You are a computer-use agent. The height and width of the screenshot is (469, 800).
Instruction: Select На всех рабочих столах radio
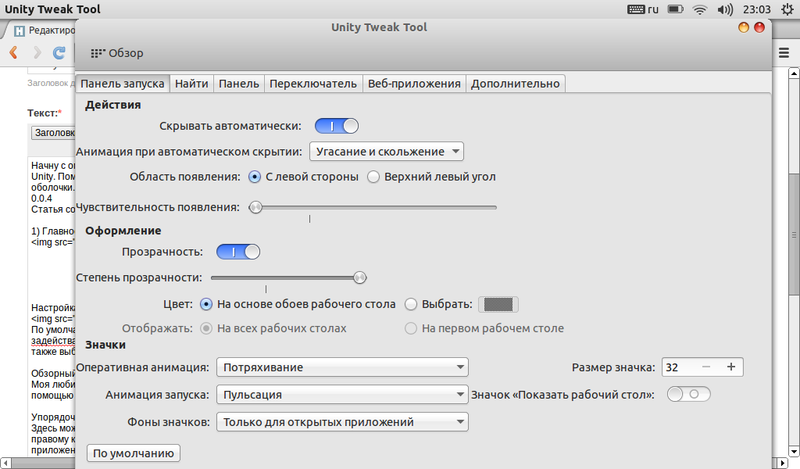(273, 328)
